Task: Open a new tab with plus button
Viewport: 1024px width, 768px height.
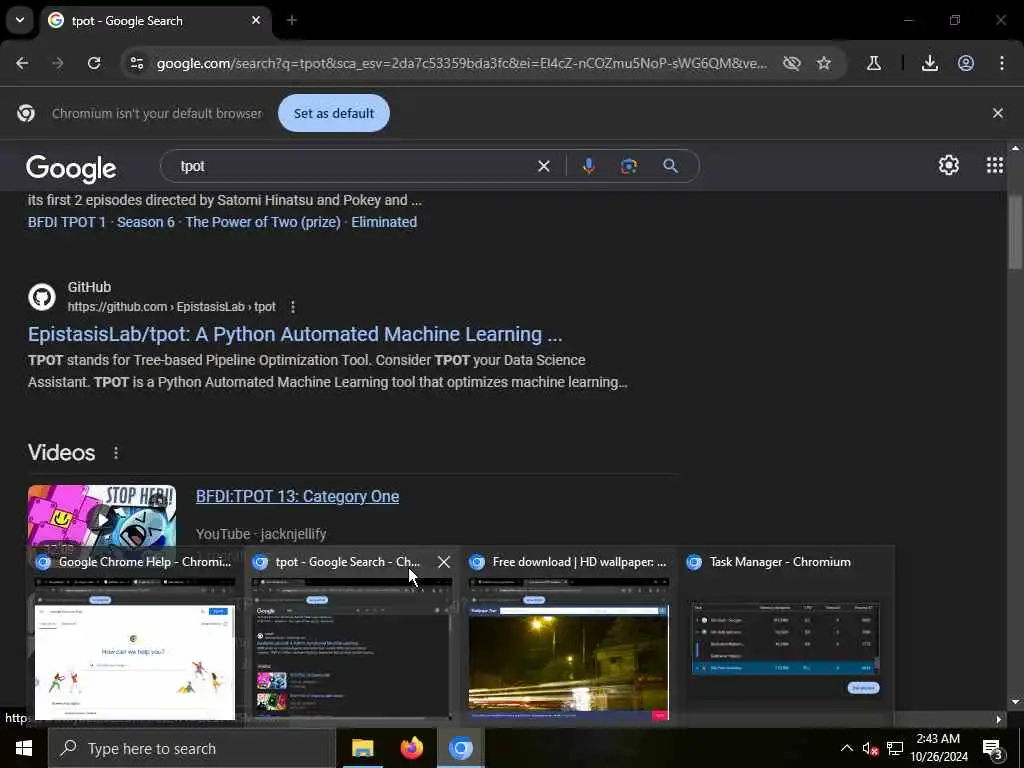Action: pos(291,20)
